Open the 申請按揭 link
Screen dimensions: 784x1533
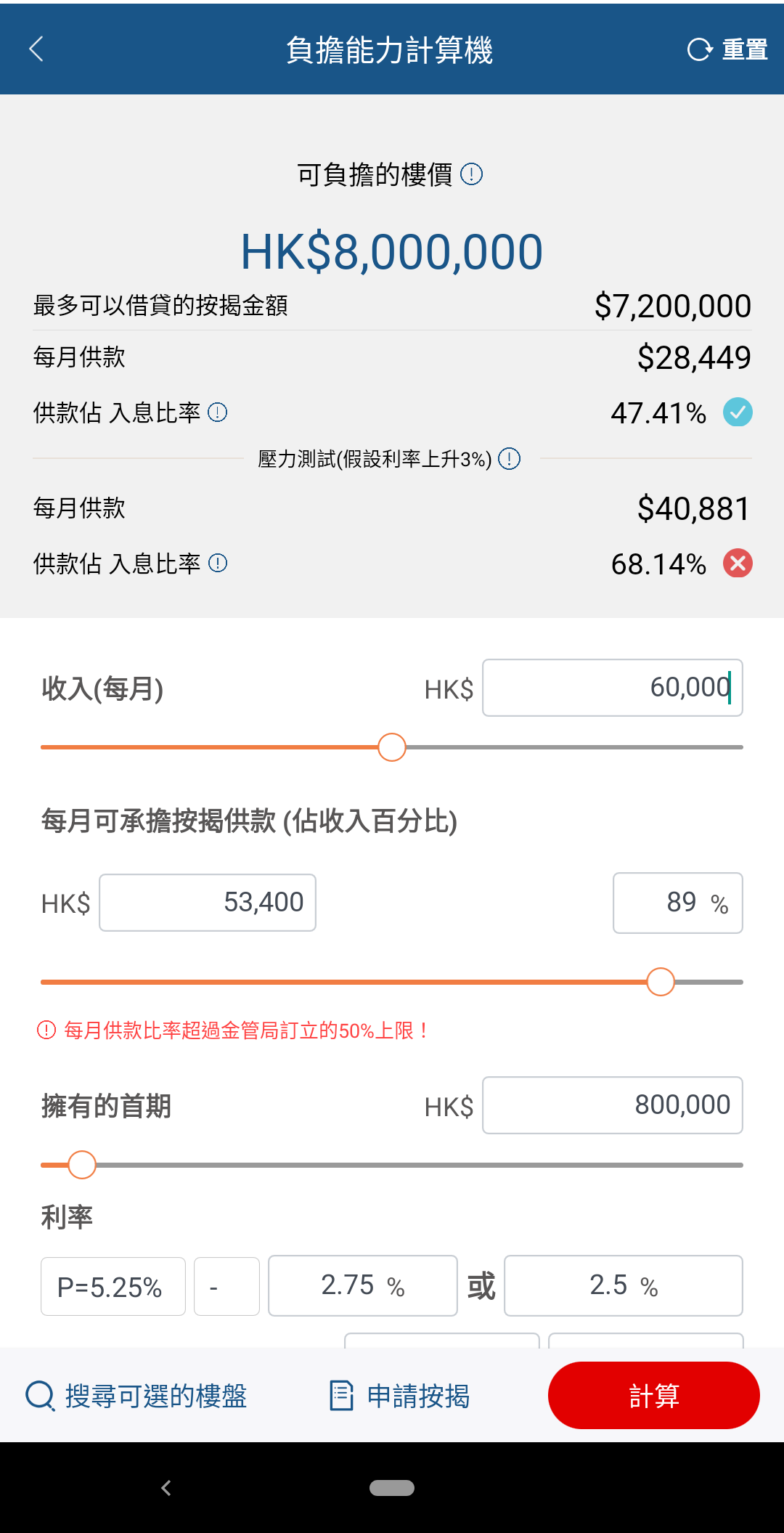pyautogui.click(x=418, y=1396)
